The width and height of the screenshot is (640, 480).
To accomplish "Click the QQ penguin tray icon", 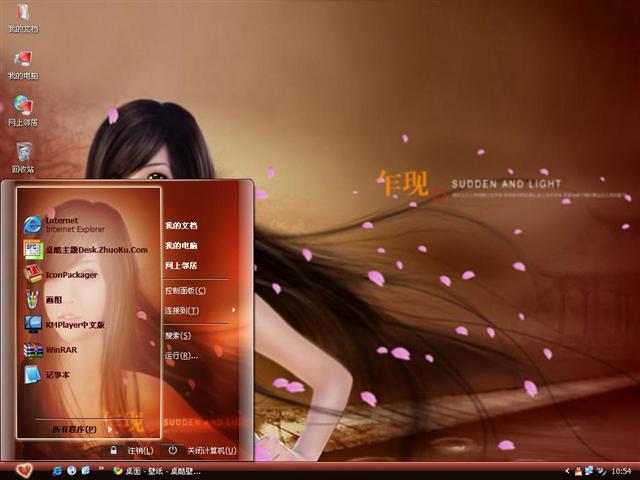I will (x=578, y=471).
